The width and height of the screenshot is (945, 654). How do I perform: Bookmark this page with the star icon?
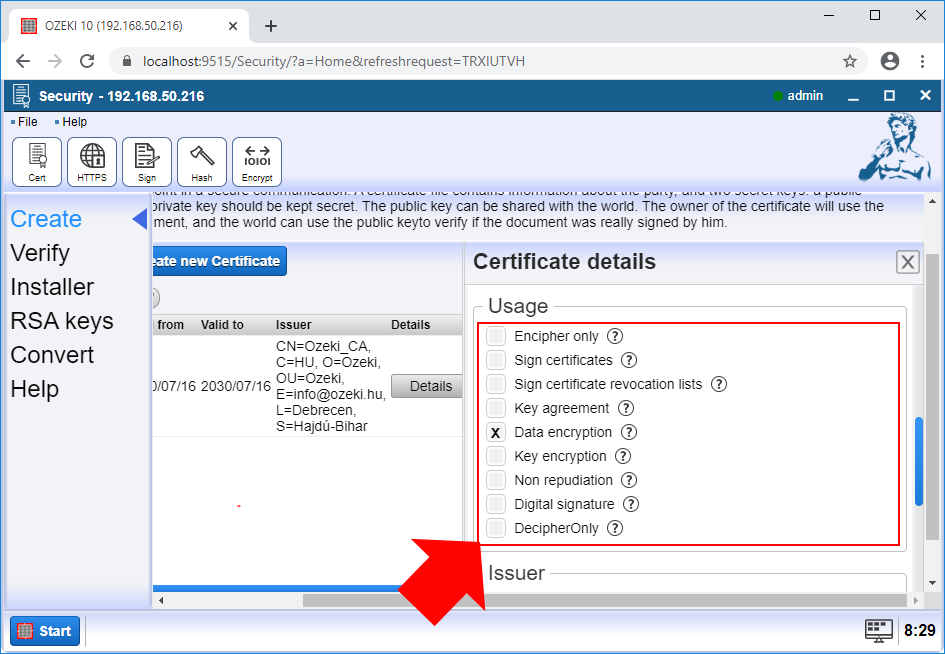pos(850,61)
